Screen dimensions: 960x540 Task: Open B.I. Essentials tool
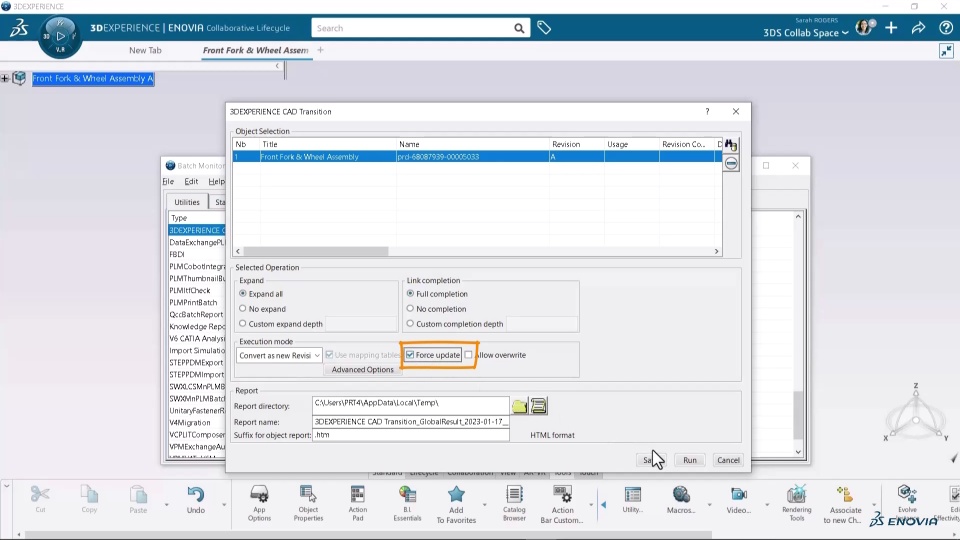[x=407, y=503]
